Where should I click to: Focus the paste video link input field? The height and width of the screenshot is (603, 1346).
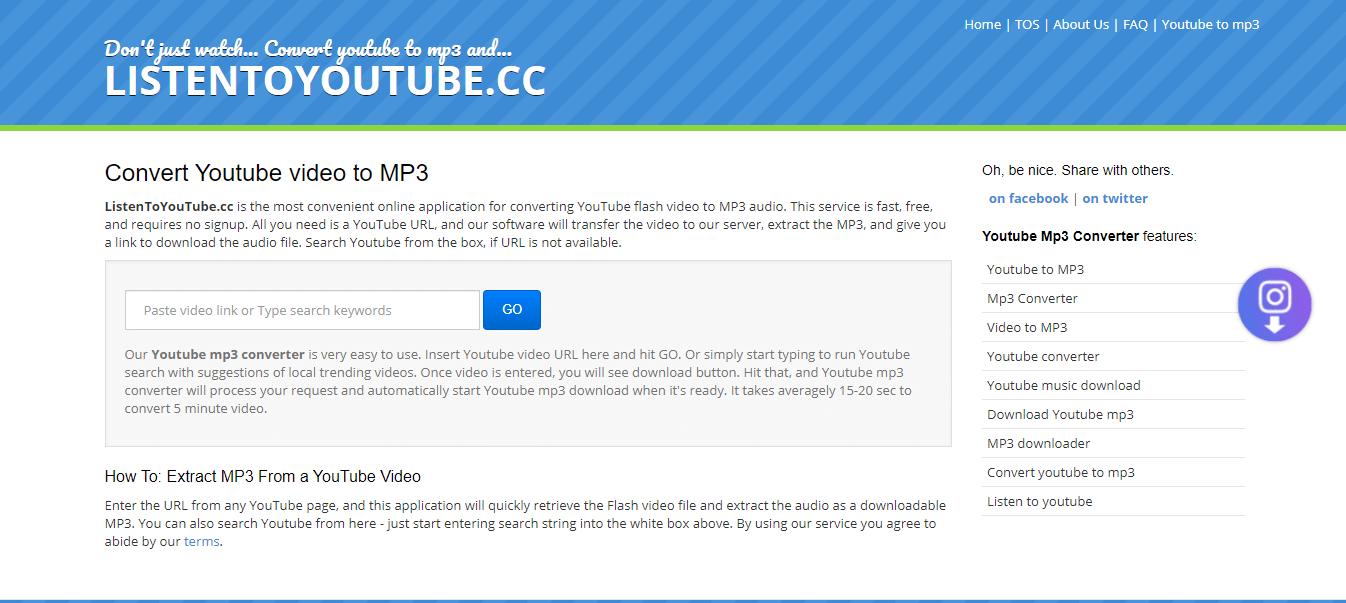[x=302, y=310]
